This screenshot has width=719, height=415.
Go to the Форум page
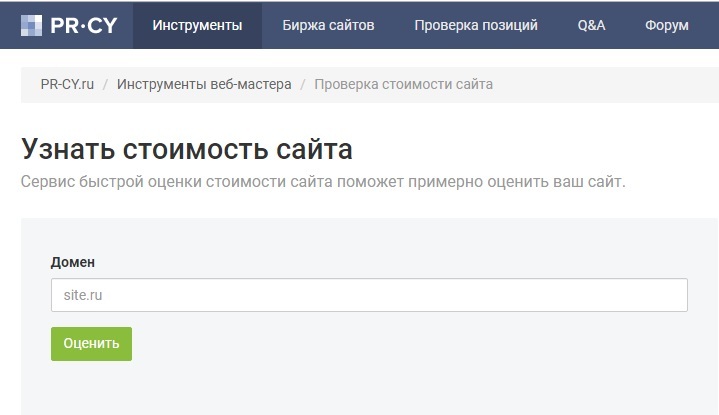point(667,25)
